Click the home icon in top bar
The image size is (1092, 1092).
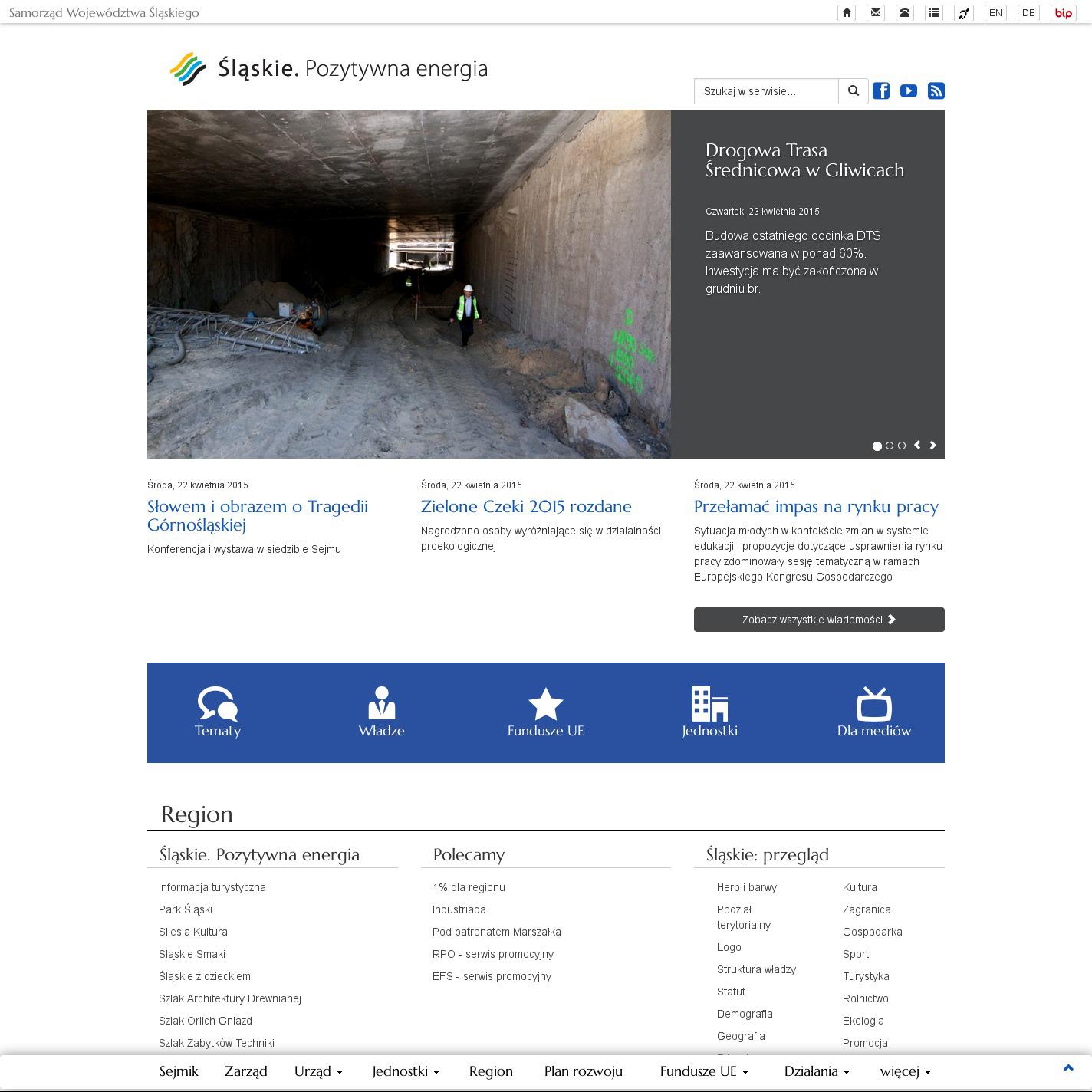tap(847, 13)
